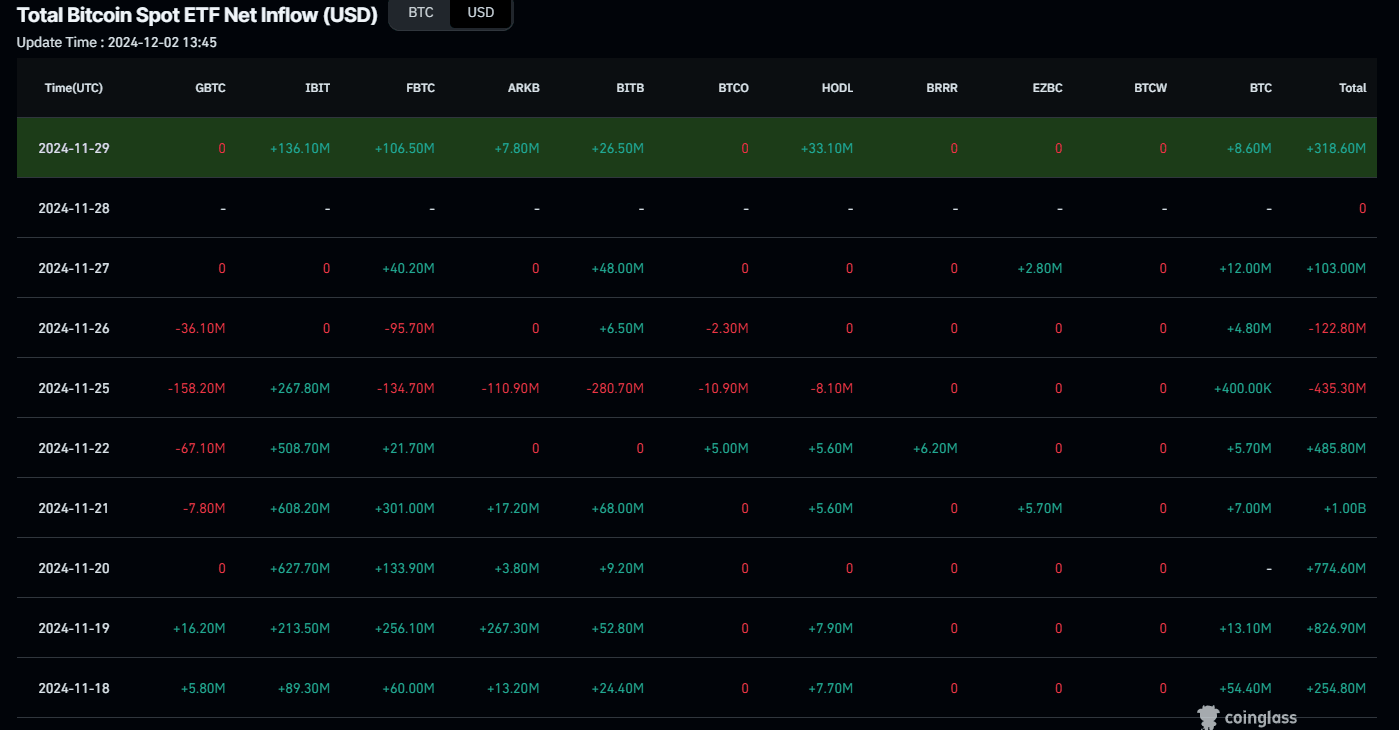The width and height of the screenshot is (1399, 730).
Task: Click the +103.00M total value
Action: (1336, 268)
